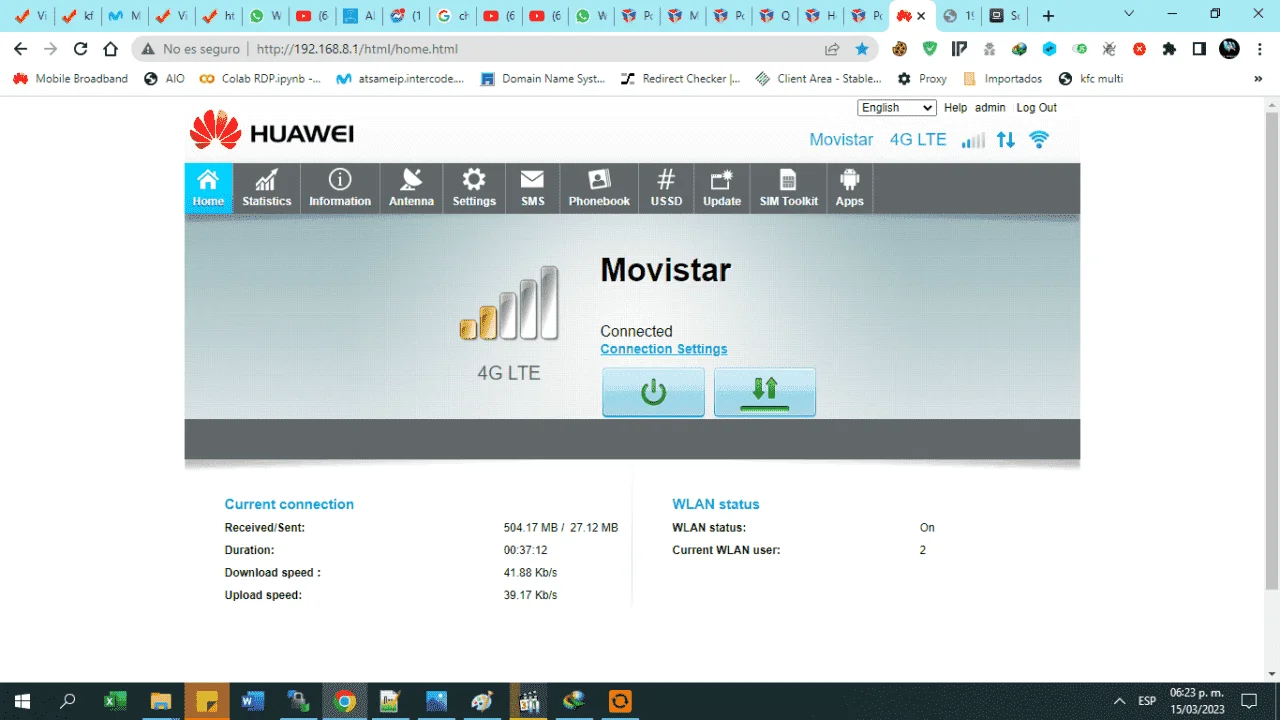Open the Antenna settings page
1280x720 pixels.
pos(411,188)
